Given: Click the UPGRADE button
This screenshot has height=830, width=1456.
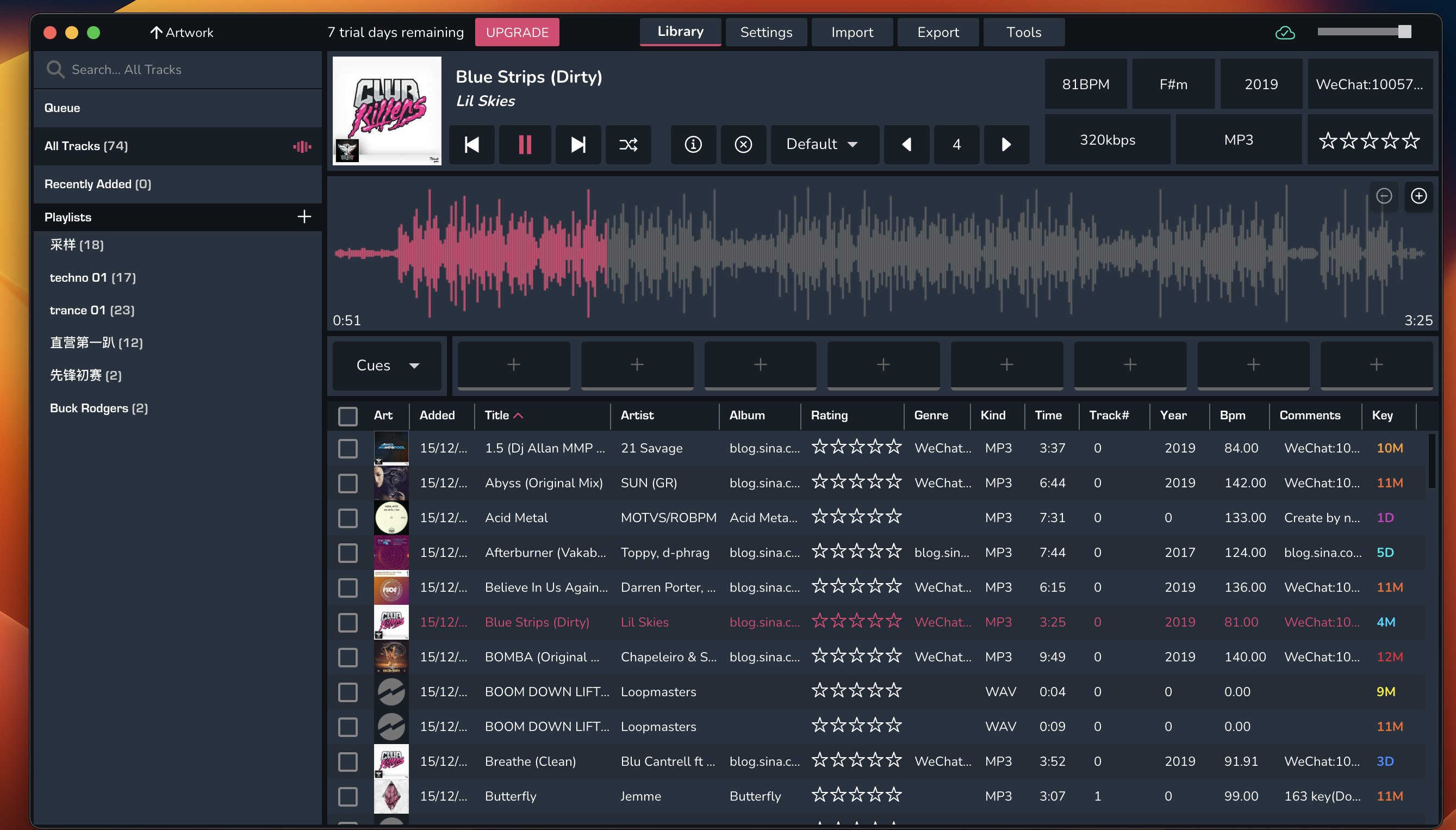Looking at the screenshot, I should pos(517,32).
